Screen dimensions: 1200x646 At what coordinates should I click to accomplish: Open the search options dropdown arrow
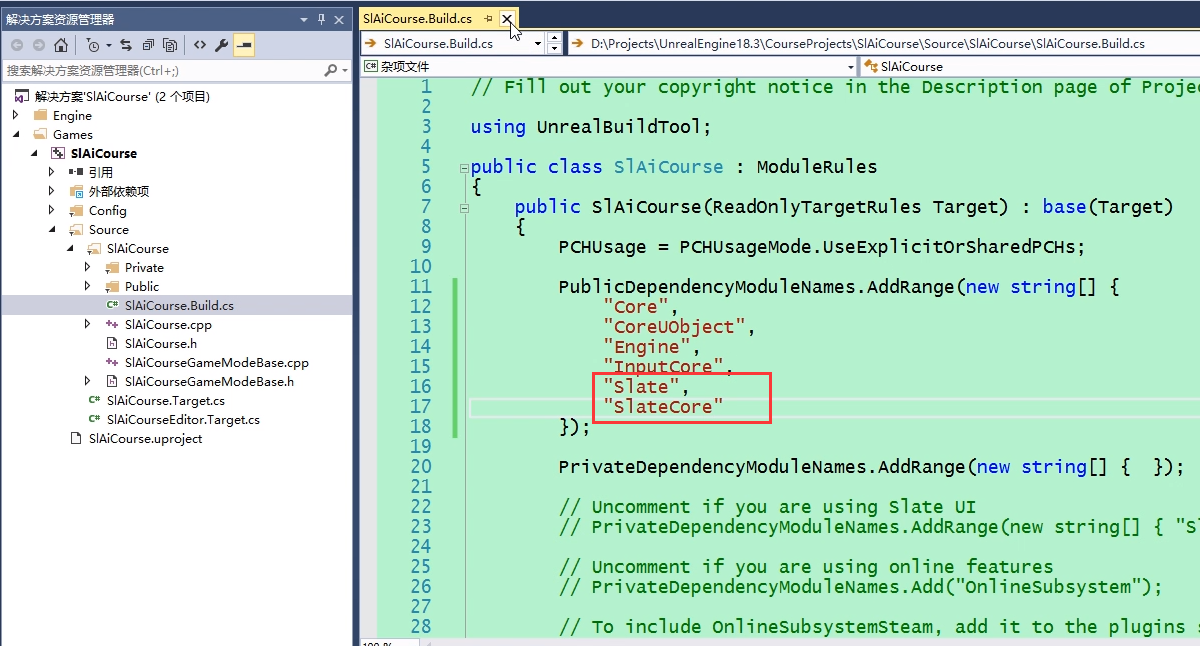(x=343, y=71)
